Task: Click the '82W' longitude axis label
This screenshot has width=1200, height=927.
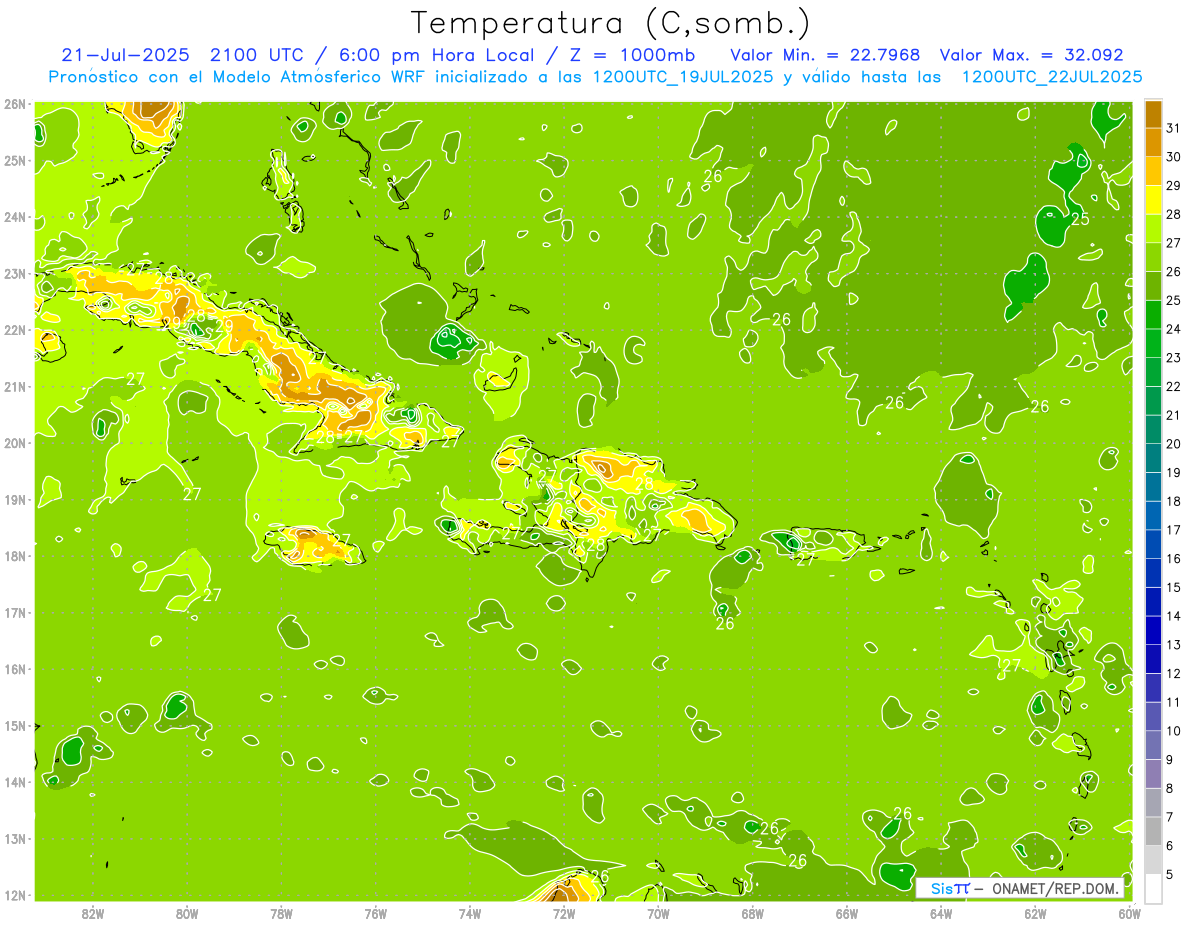Action: point(92,913)
